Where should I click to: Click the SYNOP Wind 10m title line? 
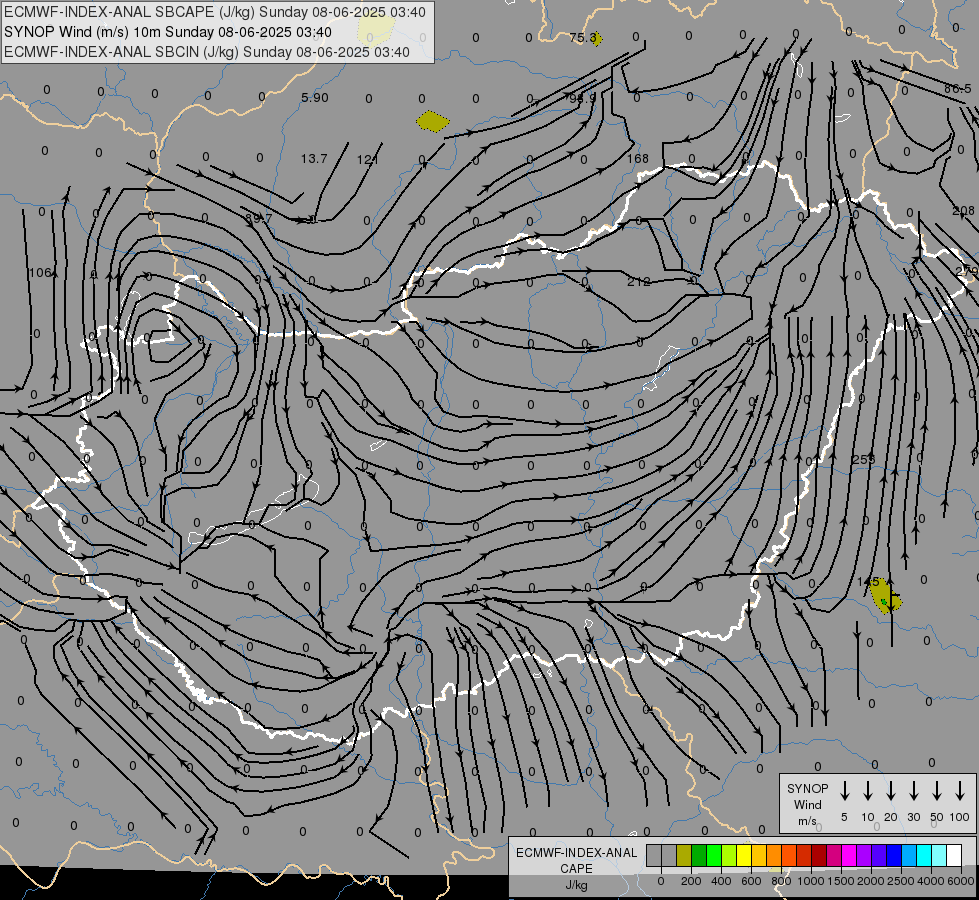(167, 32)
